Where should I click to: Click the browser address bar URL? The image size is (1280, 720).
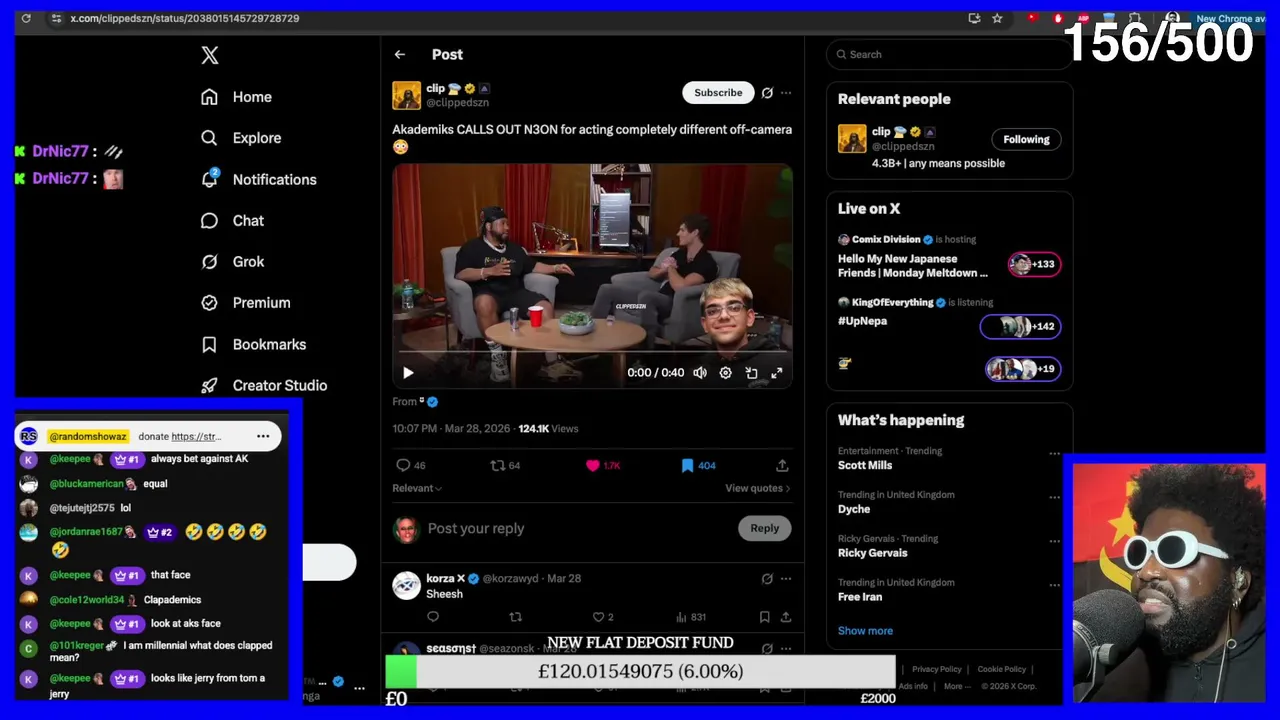pyautogui.click(x=185, y=18)
